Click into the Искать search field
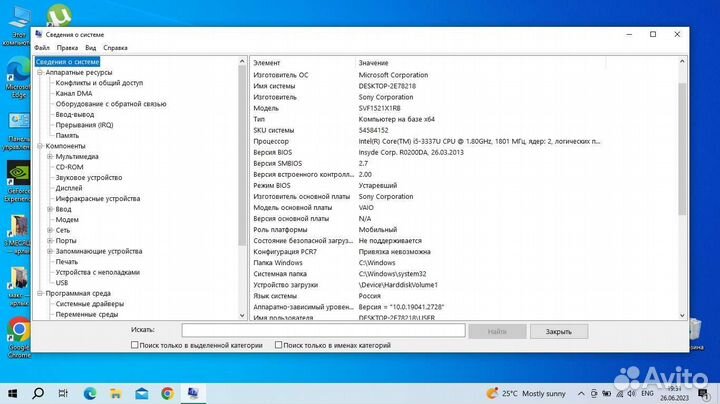 323,331
